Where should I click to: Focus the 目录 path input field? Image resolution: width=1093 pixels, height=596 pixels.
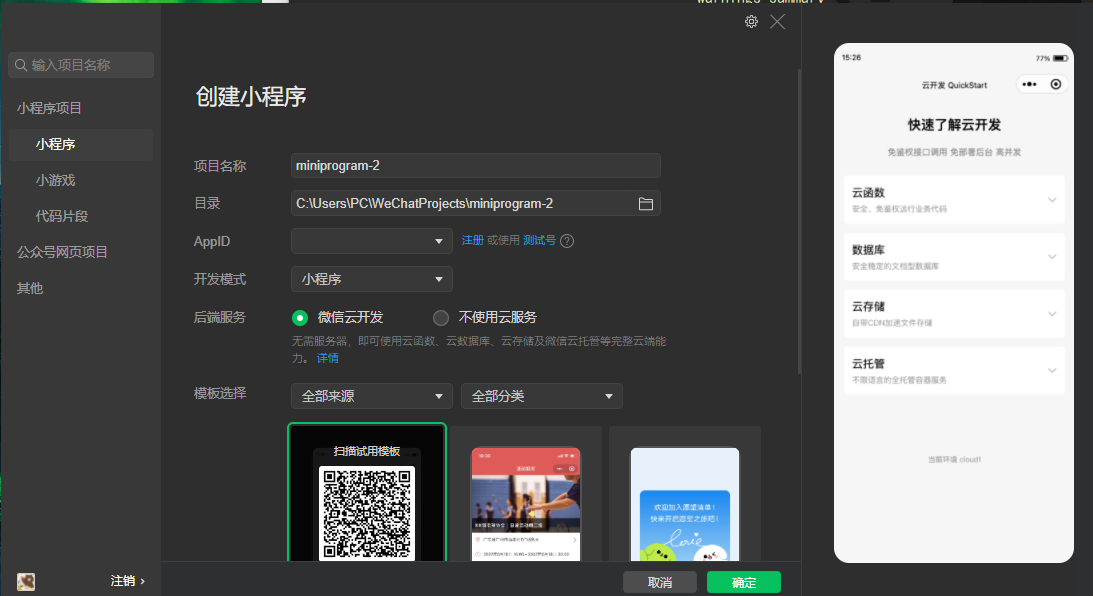click(475, 204)
